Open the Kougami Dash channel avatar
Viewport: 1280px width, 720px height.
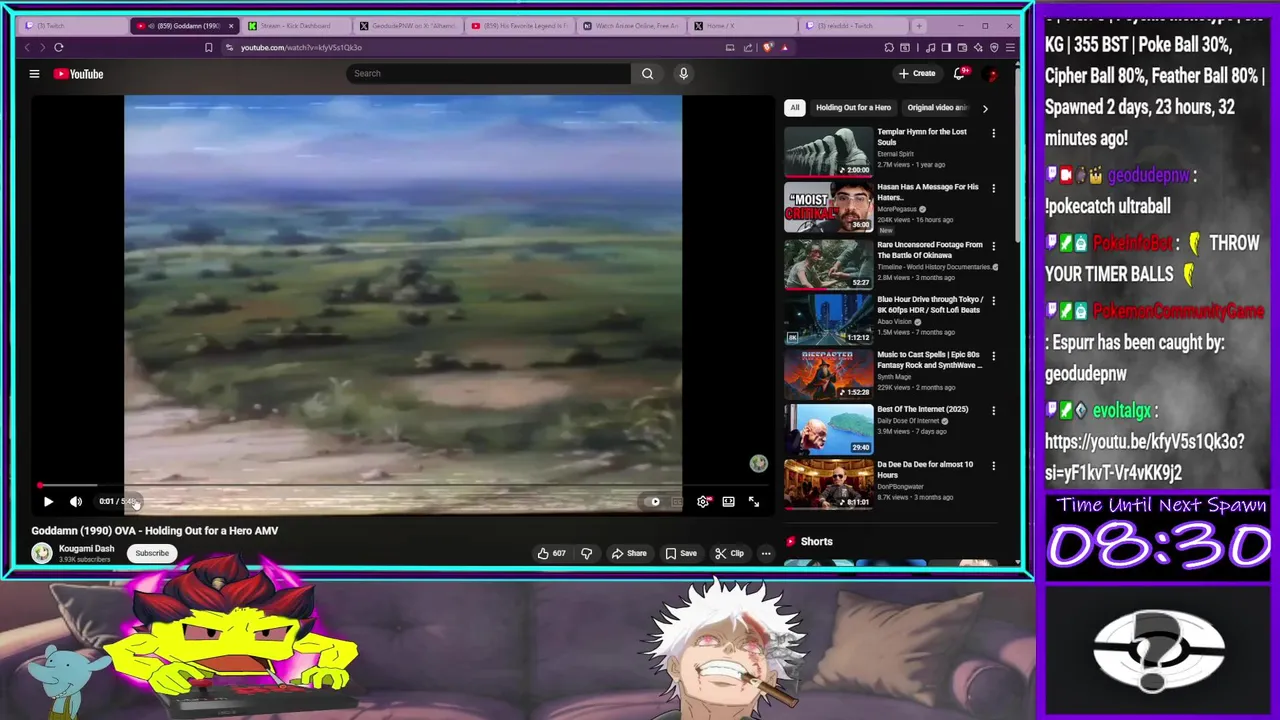point(42,553)
